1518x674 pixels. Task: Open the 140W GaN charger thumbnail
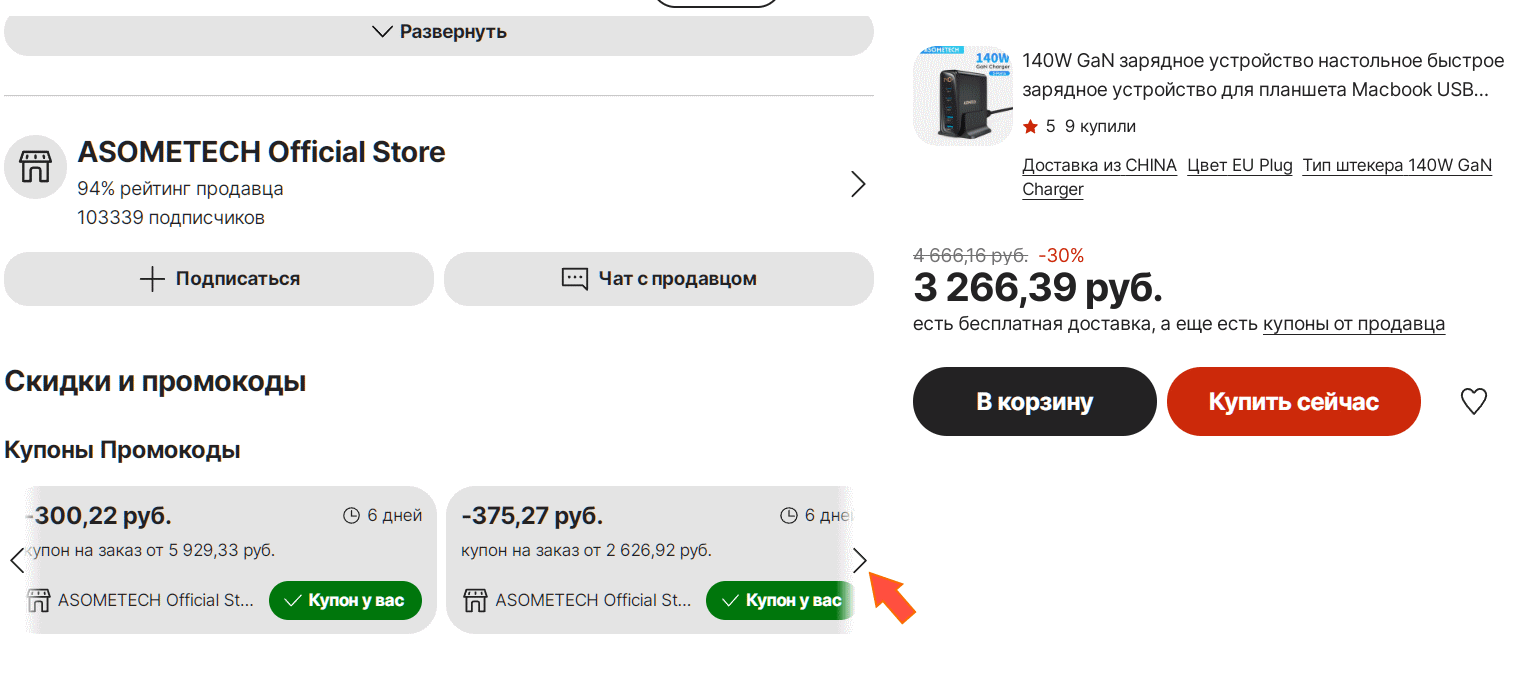962,96
